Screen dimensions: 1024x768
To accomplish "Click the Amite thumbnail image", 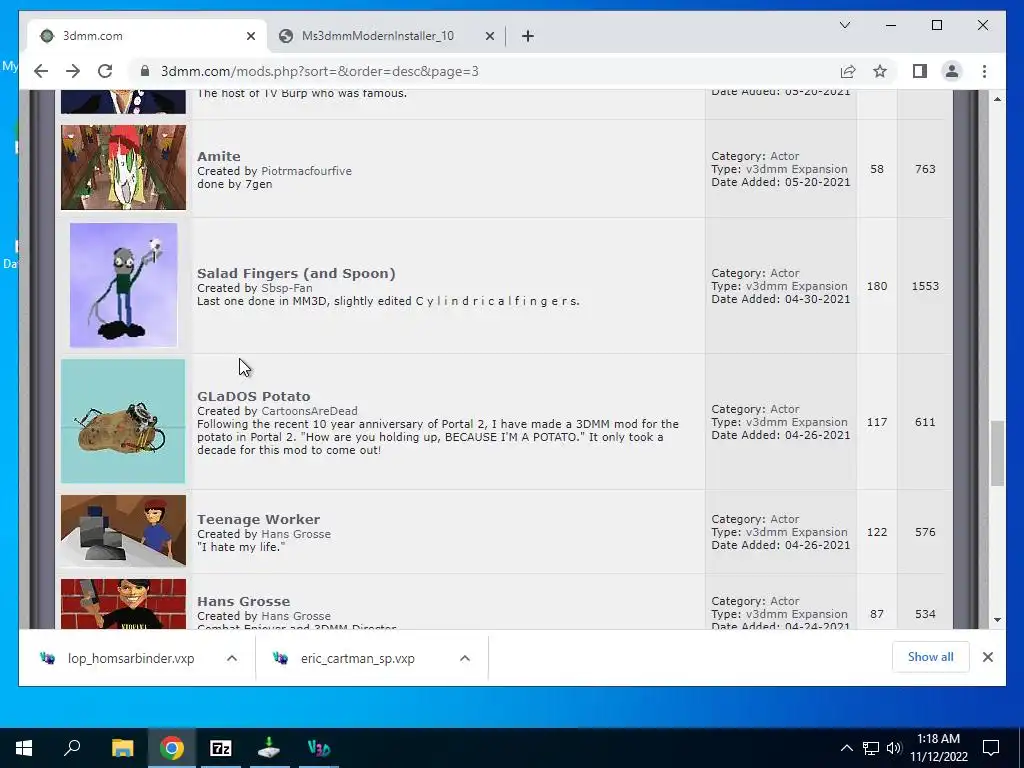I will pos(123,167).
